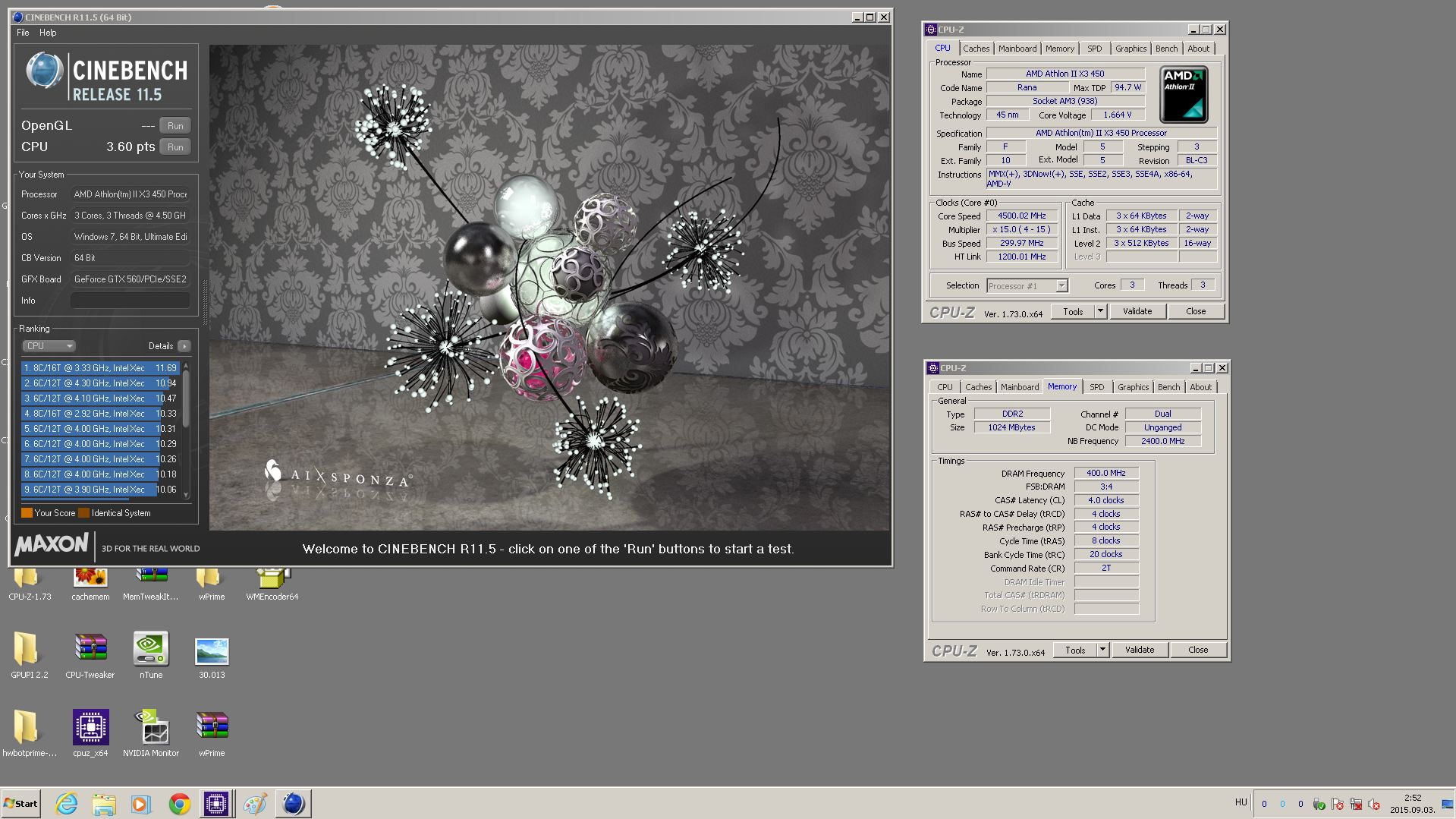Open the cachemem desktop icon
The width and height of the screenshot is (1456, 819).
pos(90,584)
